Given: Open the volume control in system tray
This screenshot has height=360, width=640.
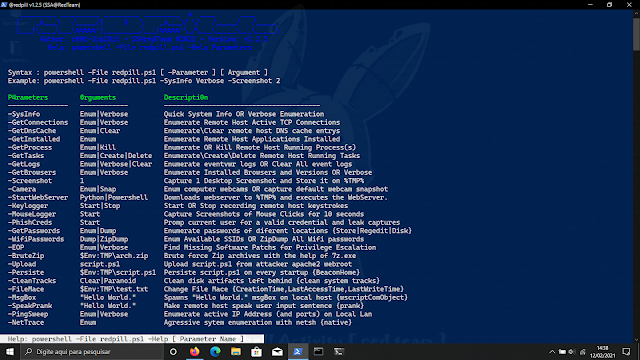Looking at the screenshot, I should pos(572,351).
